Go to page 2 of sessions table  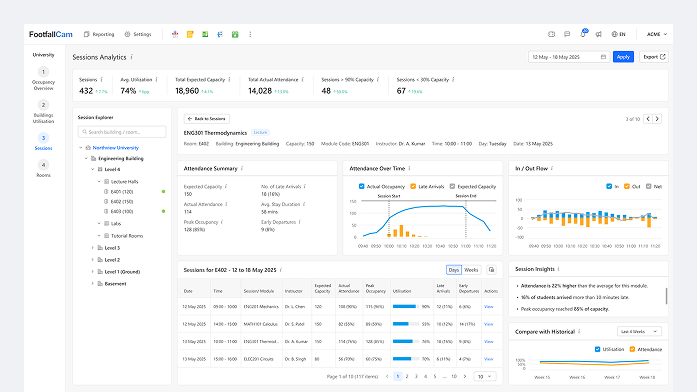tap(407, 376)
